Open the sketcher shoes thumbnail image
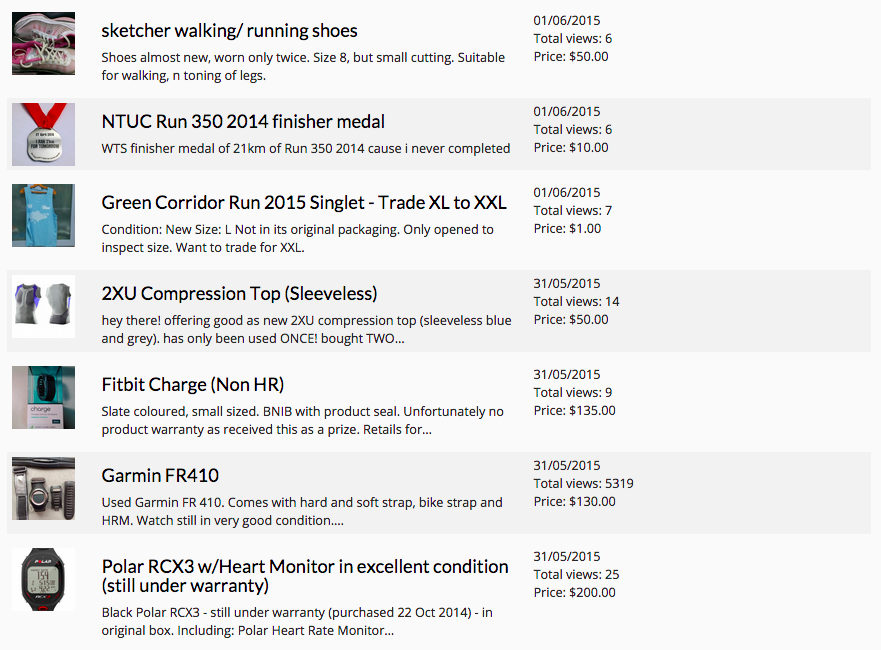This screenshot has height=650, width=881. coord(43,43)
